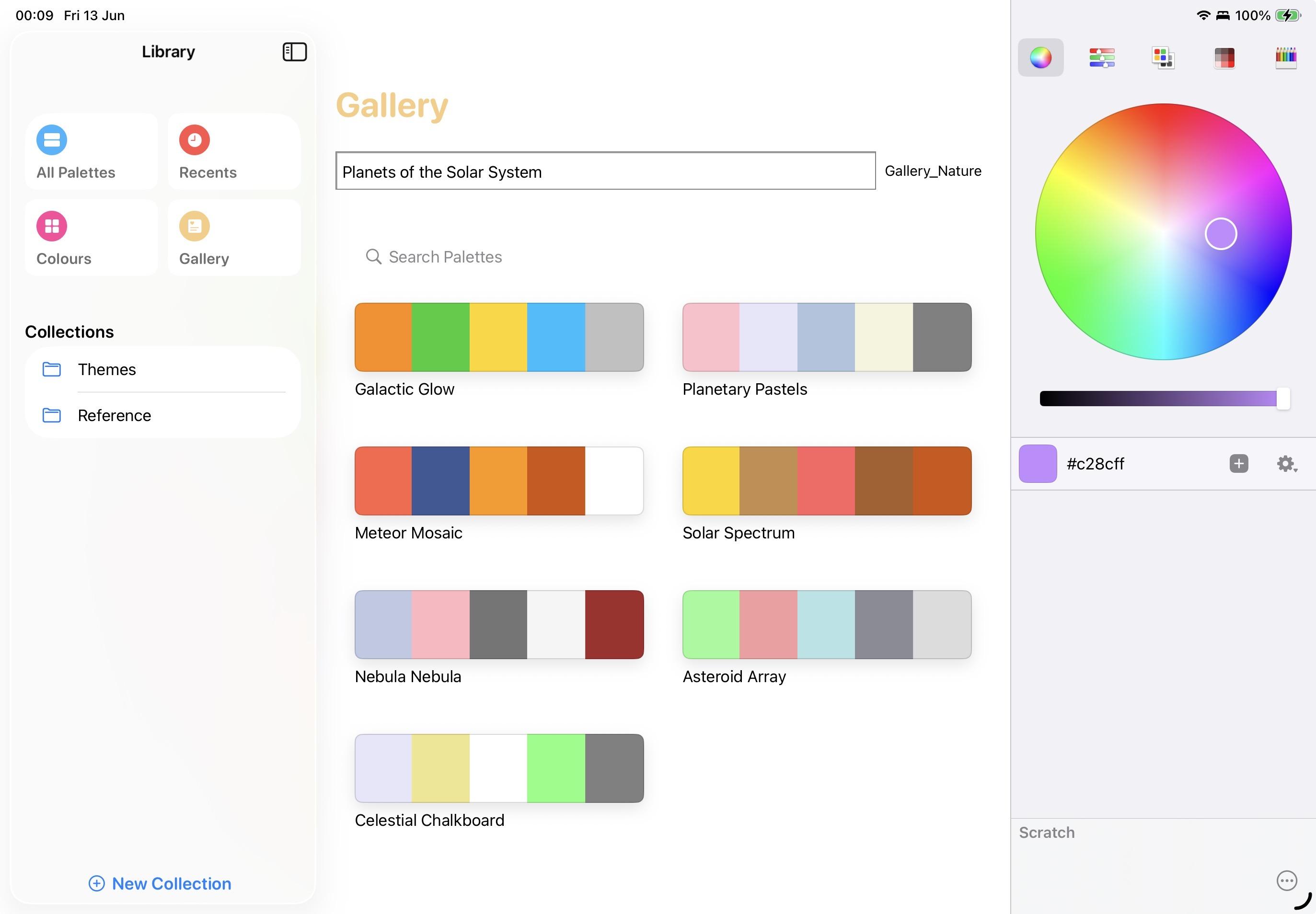Open the Meteor Mosaic palette
Screen dimensions: 1316x914
click(499, 481)
